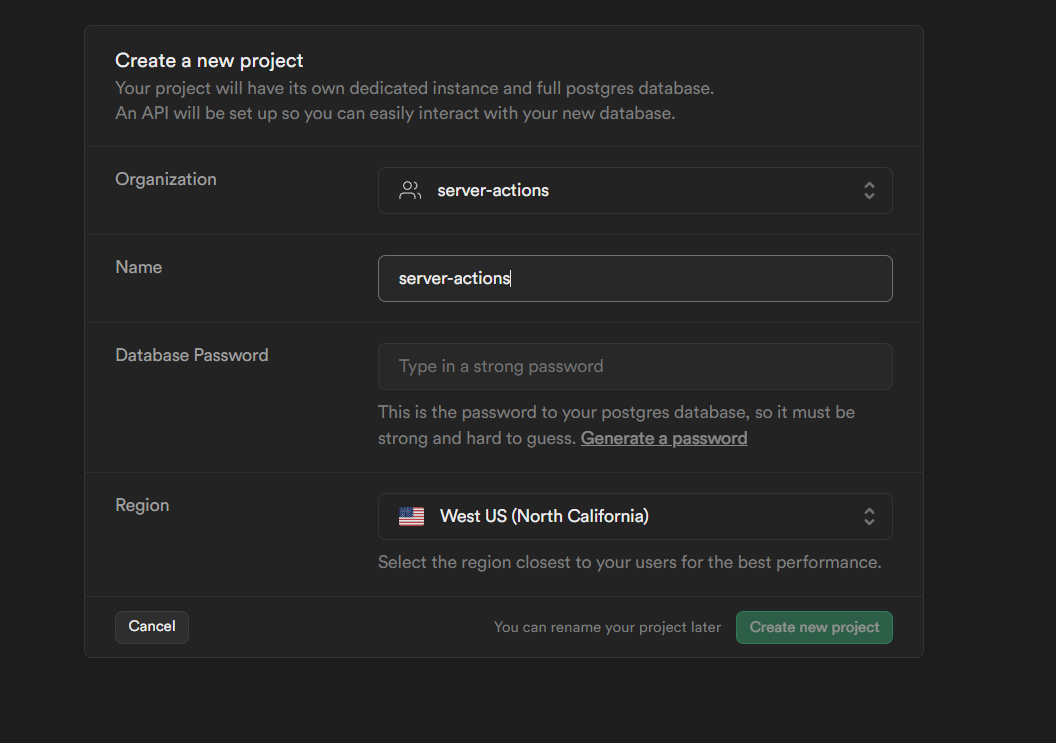The width and height of the screenshot is (1056, 743).
Task: Click the 'Create a new project' heading
Action: click(209, 61)
